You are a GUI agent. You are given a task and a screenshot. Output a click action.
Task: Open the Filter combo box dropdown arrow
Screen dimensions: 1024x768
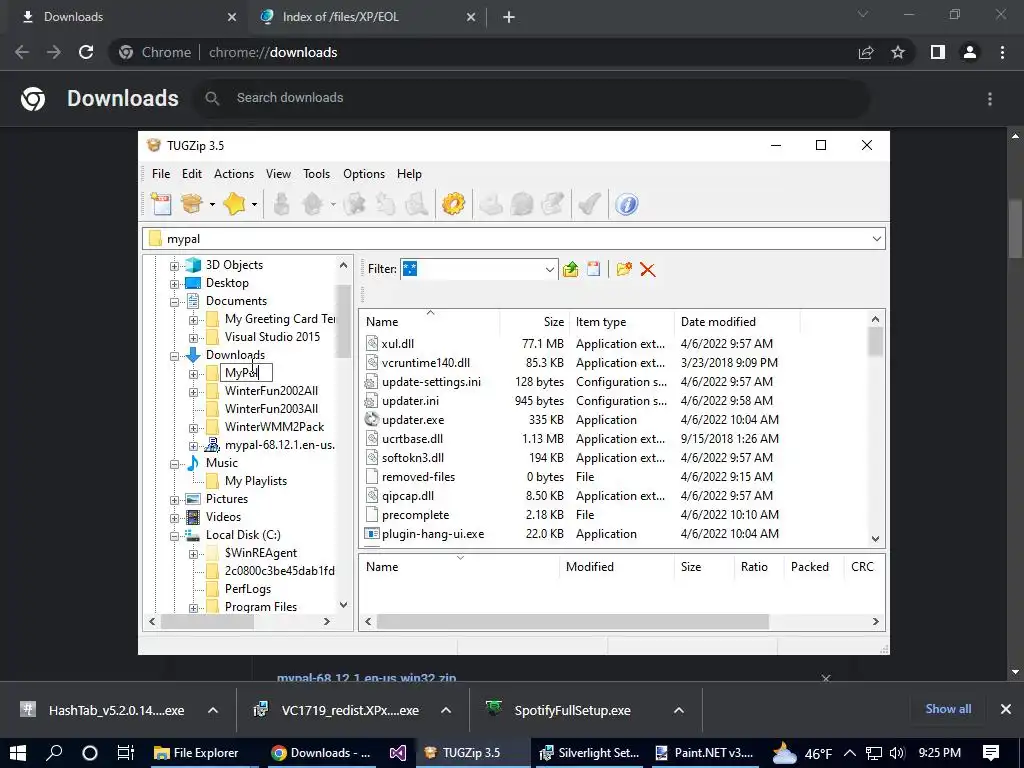[x=550, y=269]
